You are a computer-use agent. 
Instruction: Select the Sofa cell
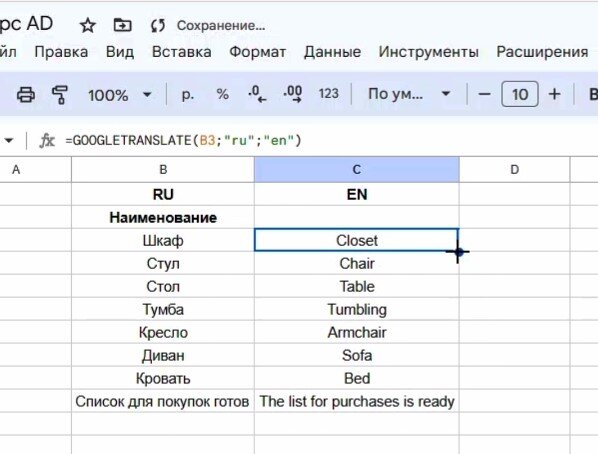(x=357, y=355)
